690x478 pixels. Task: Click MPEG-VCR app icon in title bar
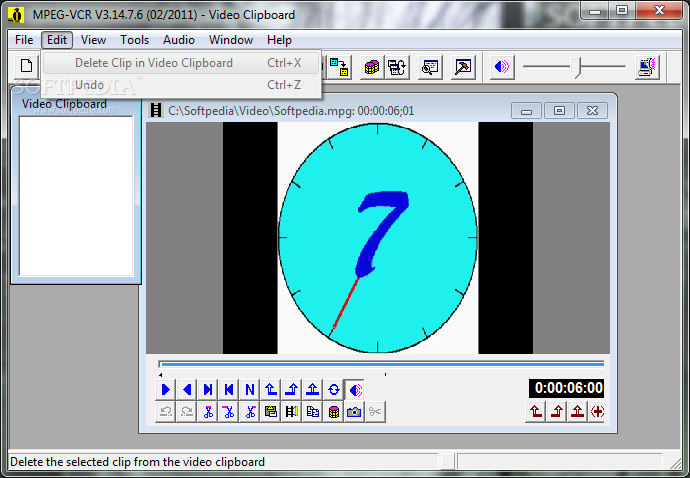click(x=16, y=15)
